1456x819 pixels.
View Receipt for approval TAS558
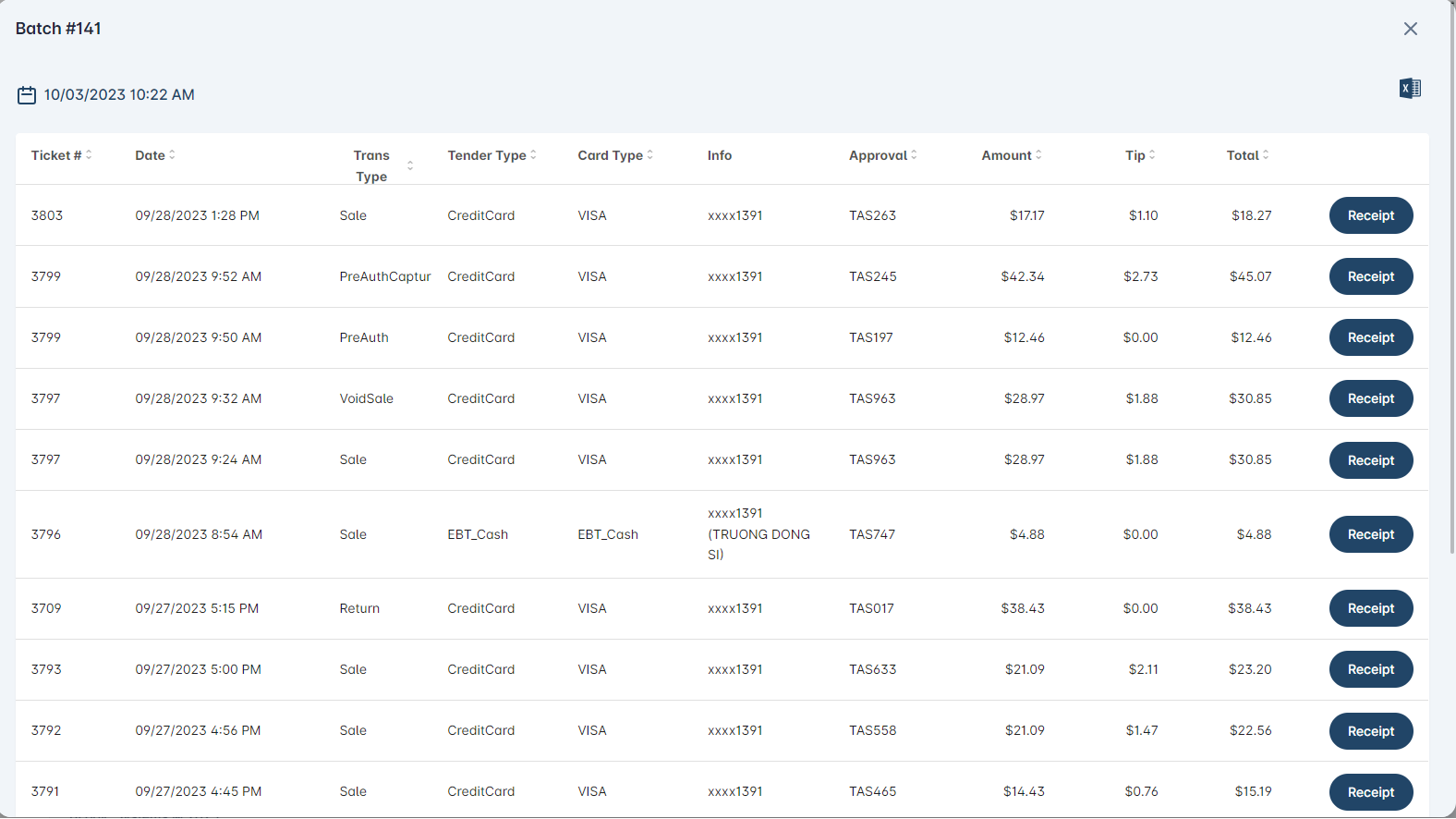click(x=1370, y=731)
